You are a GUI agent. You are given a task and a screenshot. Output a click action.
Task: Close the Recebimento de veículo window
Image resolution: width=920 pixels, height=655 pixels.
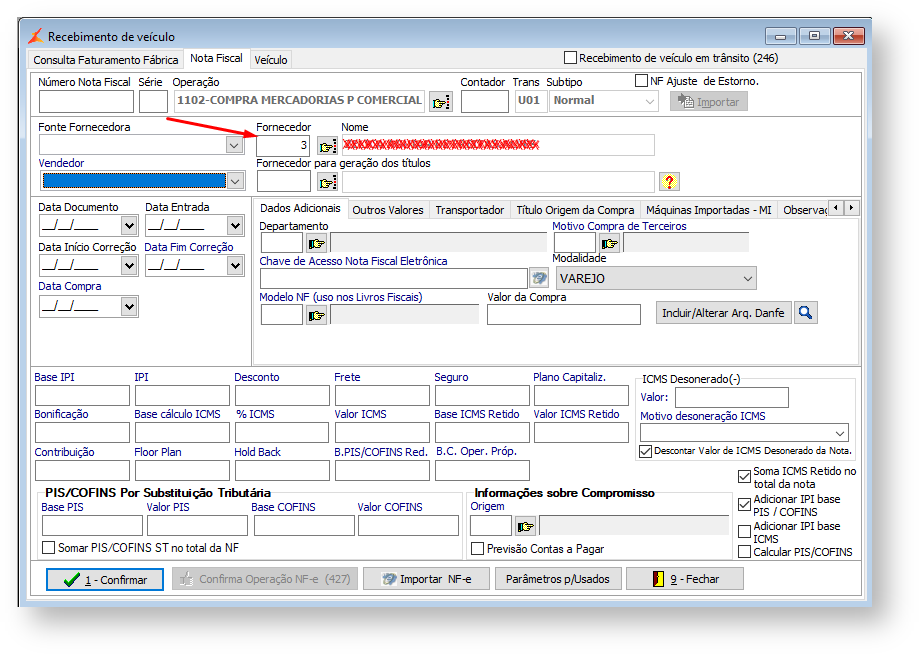(x=848, y=36)
